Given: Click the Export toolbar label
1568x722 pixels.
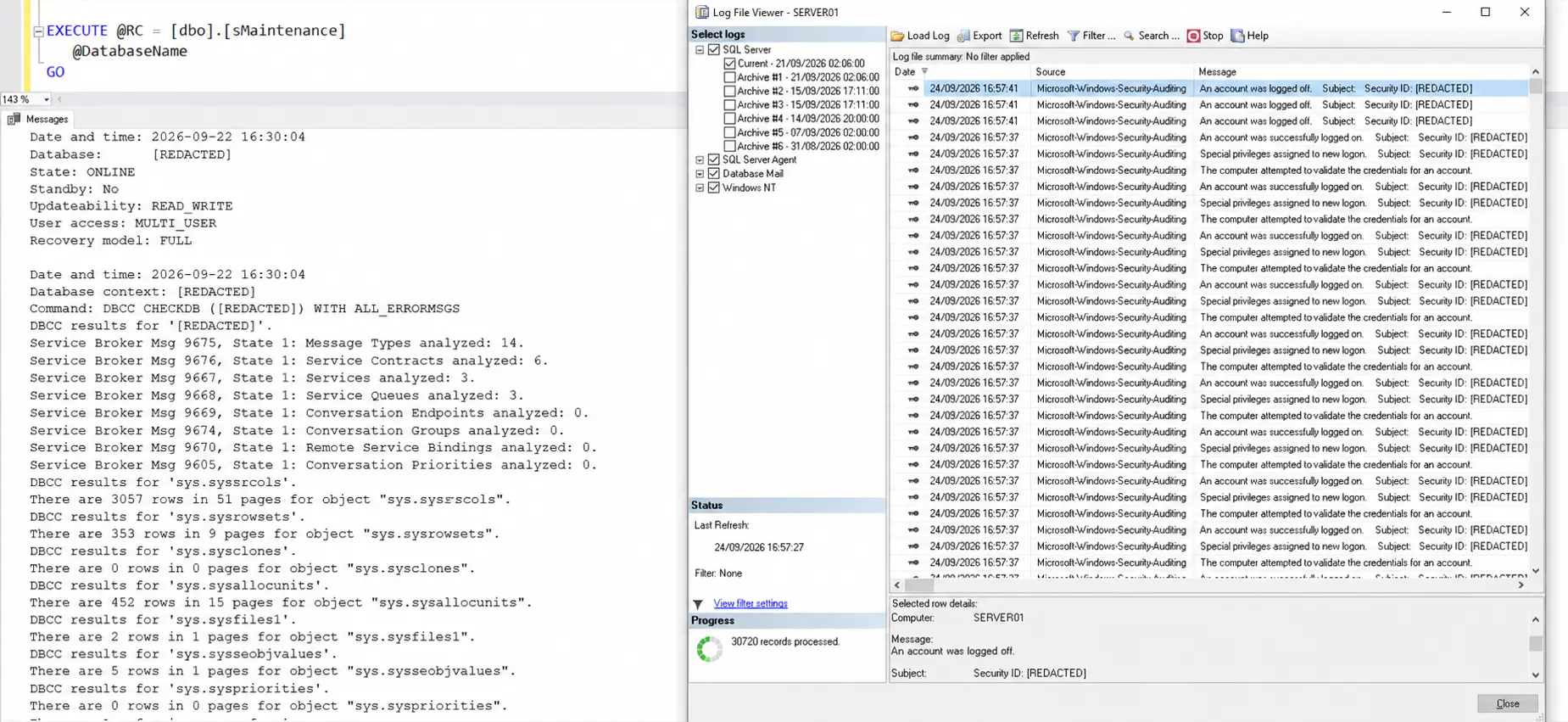Looking at the screenshot, I should [x=987, y=36].
